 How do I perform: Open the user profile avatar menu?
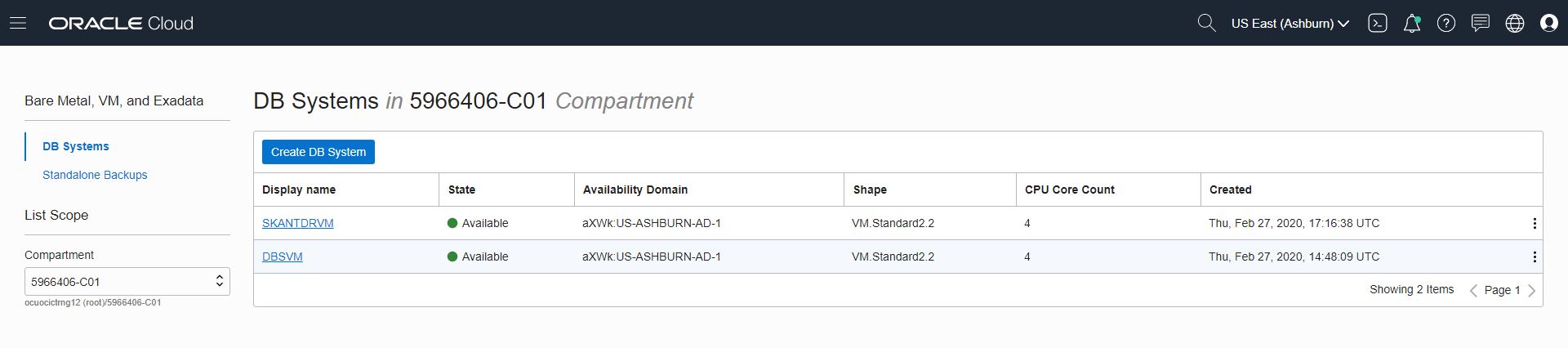pyautogui.click(x=1549, y=23)
